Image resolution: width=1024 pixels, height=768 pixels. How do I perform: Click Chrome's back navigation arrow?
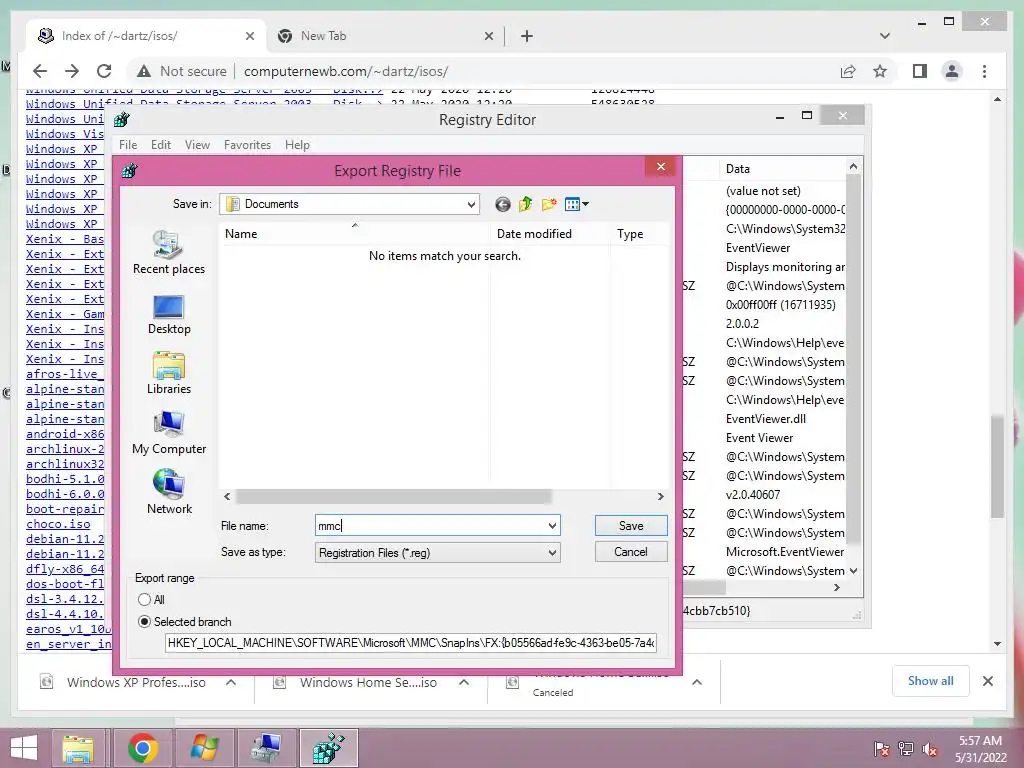[40, 71]
